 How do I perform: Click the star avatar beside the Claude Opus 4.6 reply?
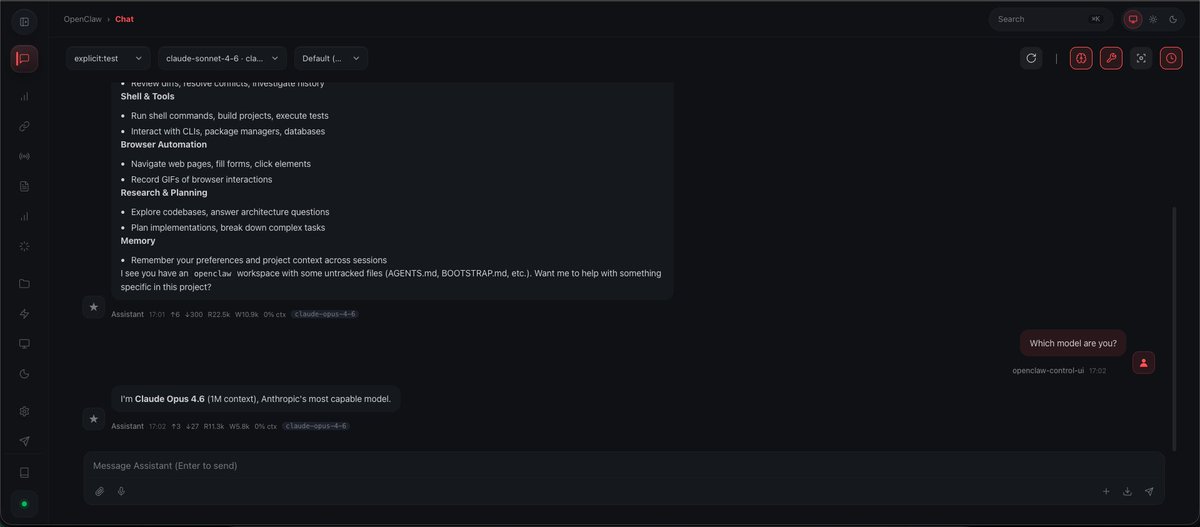point(94,419)
